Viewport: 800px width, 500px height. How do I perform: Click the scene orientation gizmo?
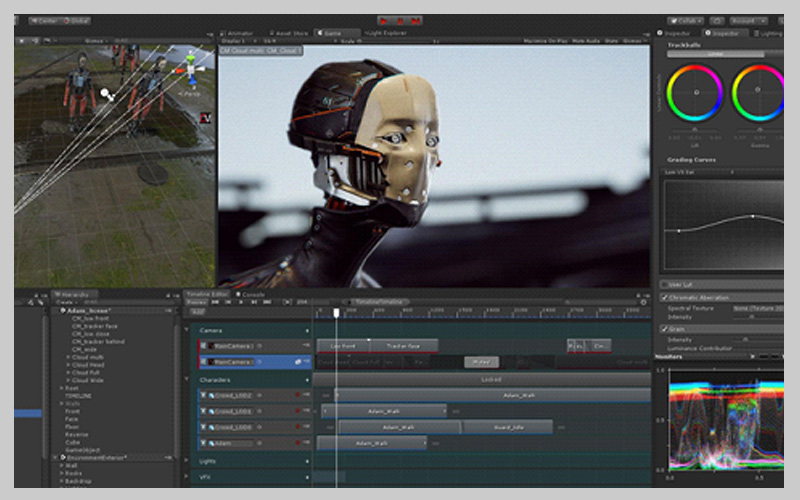[190, 70]
